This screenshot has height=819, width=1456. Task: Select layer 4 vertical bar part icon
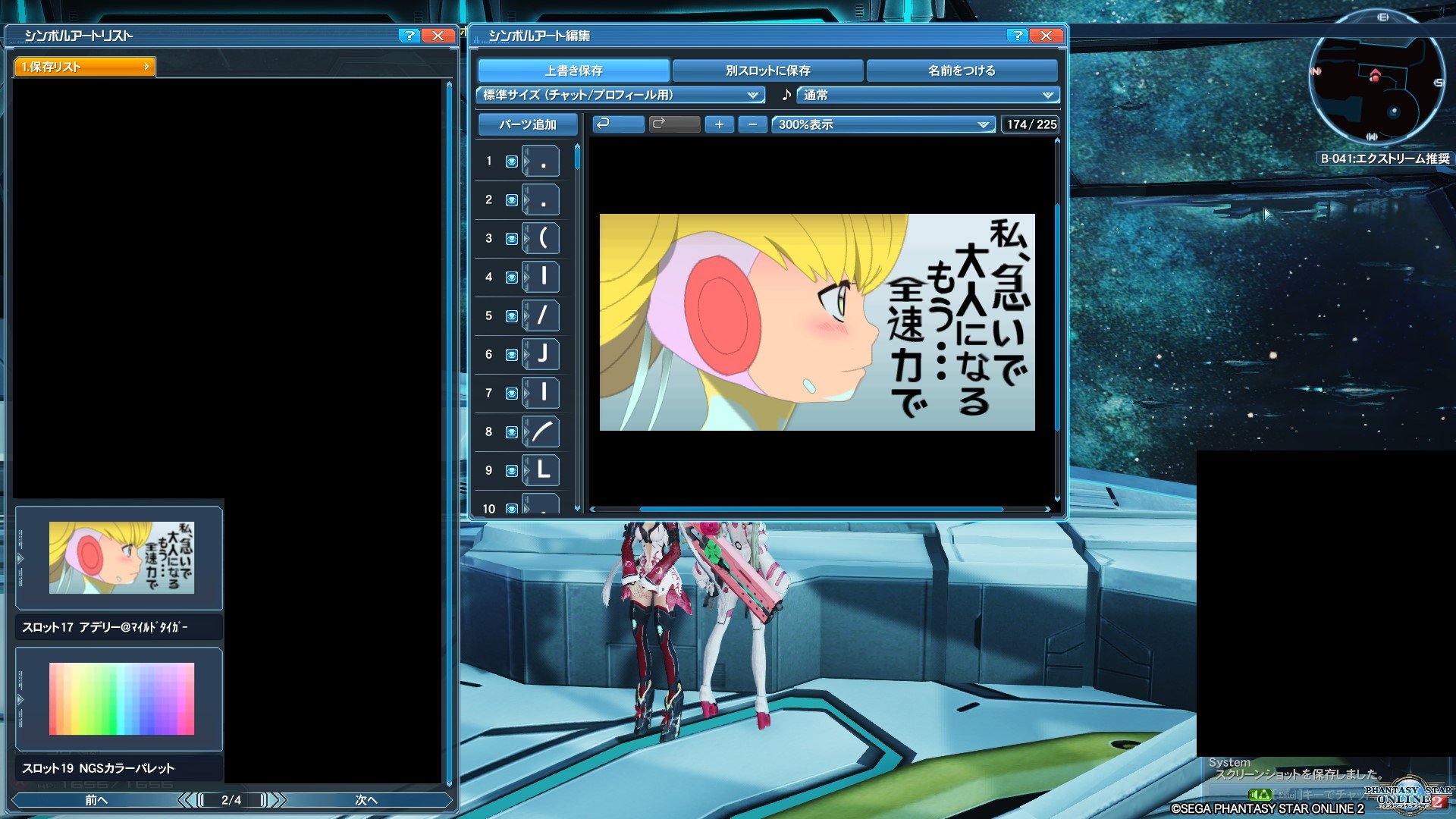542,278
